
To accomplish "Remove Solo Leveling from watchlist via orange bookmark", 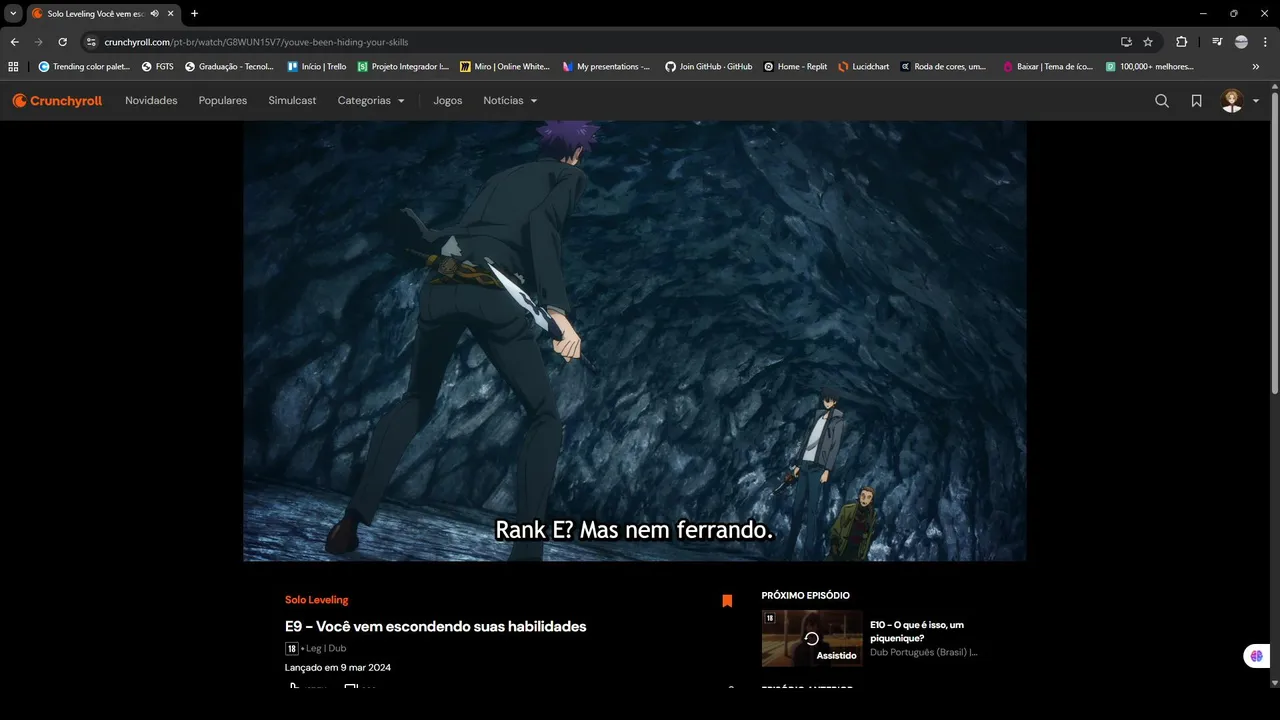I will coord(727,601).
